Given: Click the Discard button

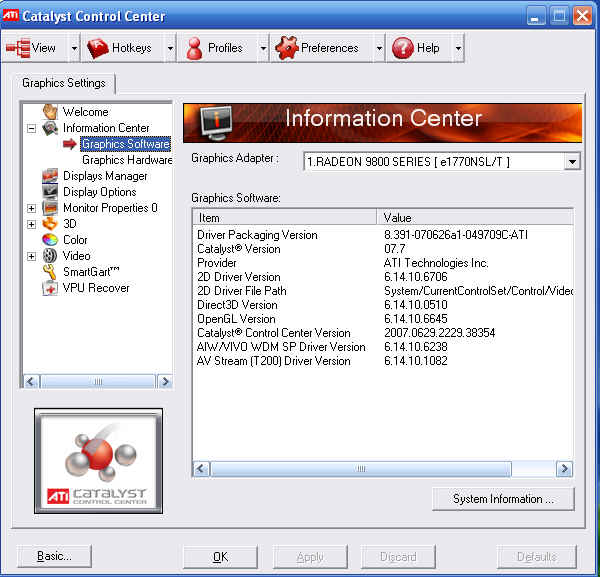Looking at the screenshot, I should pos(398,557).
